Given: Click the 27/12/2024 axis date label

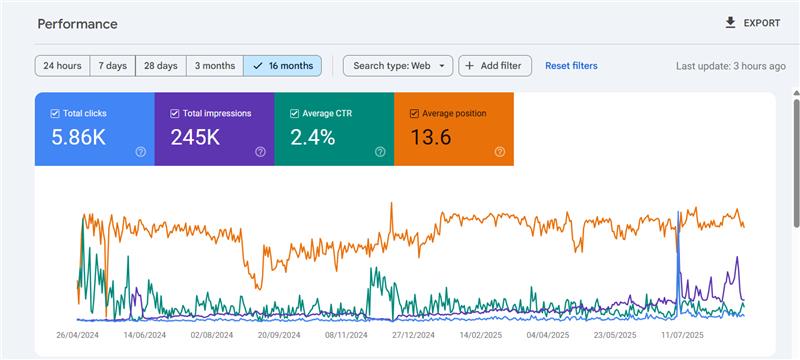Looking at the screenshot, I should click(413, 336).
